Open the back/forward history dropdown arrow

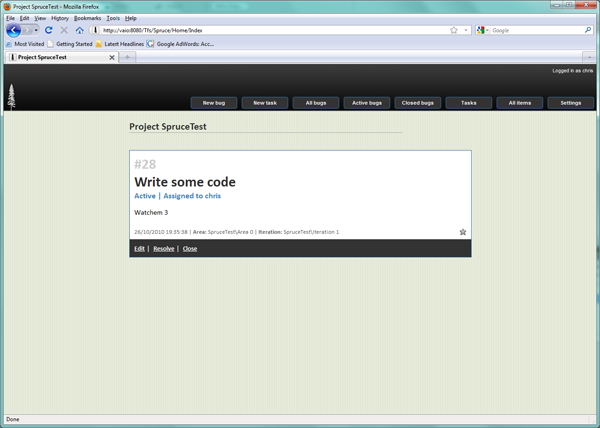[36, 30]
